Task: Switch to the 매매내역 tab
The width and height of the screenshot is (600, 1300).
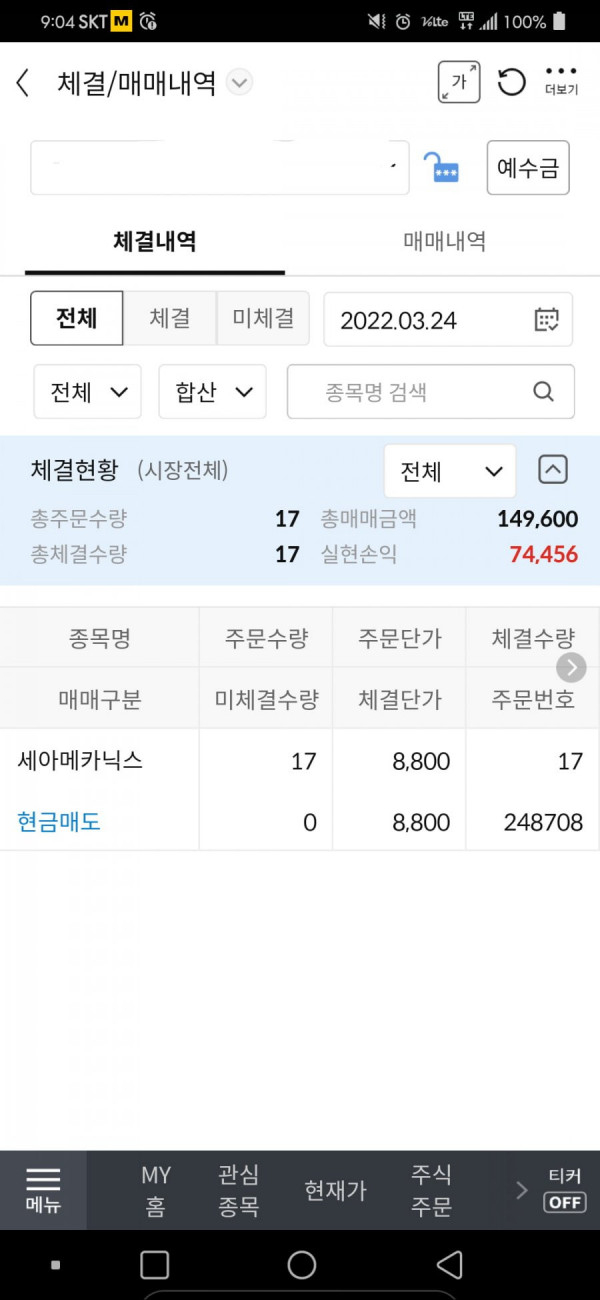Action: pyautogui.click(x=444, y=241)
